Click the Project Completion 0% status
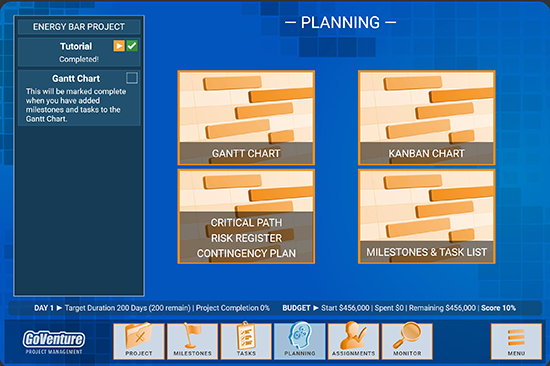 pyautogui.click(x=233, y=308)
